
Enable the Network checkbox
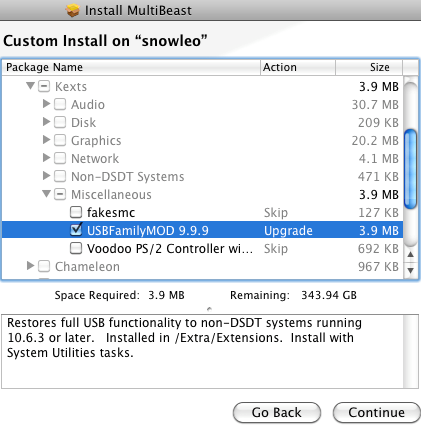click(60, 158)
